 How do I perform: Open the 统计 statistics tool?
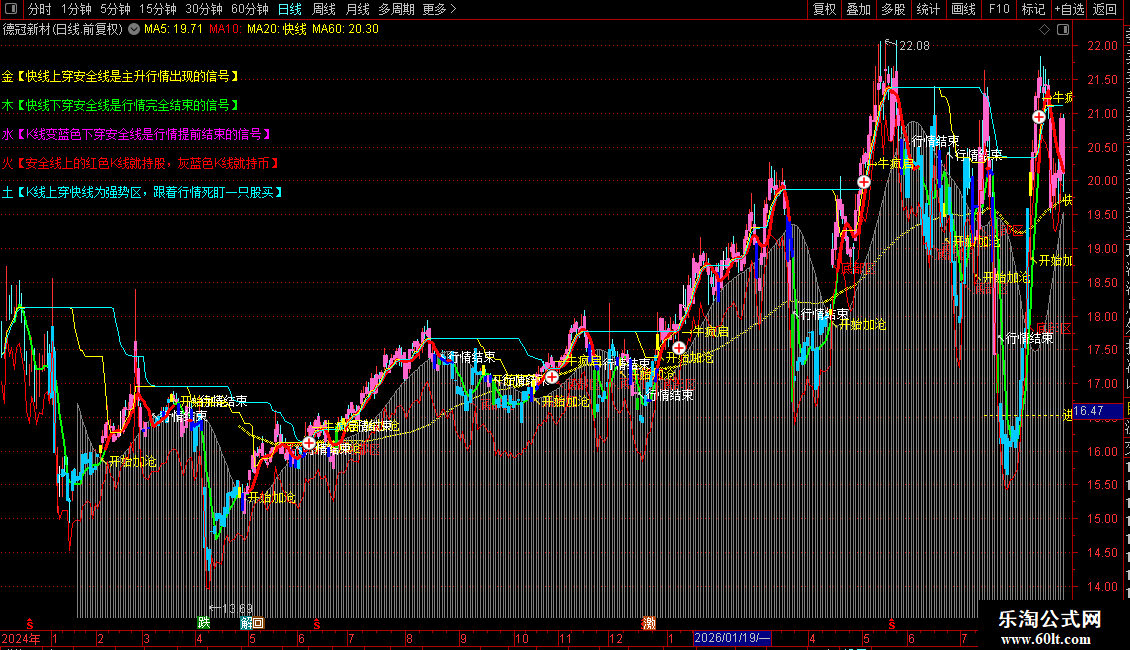tap(928, 9)
